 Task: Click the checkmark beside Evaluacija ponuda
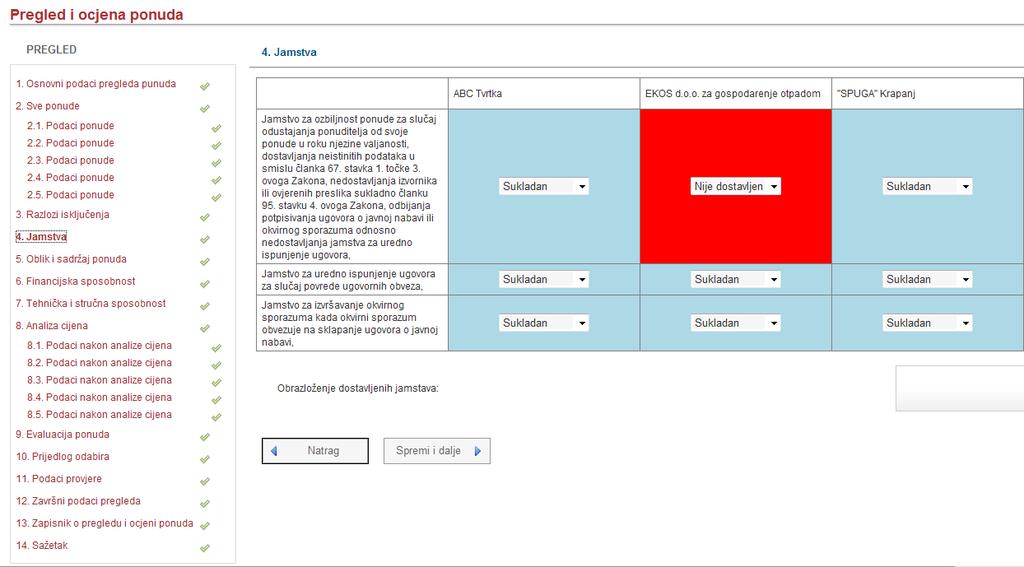coord(205,437)
